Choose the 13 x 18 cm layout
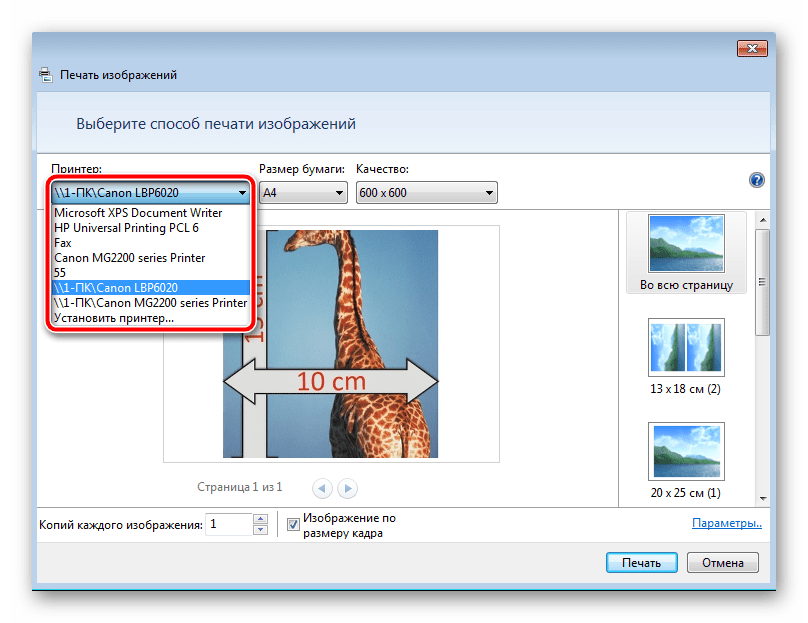 685,356
